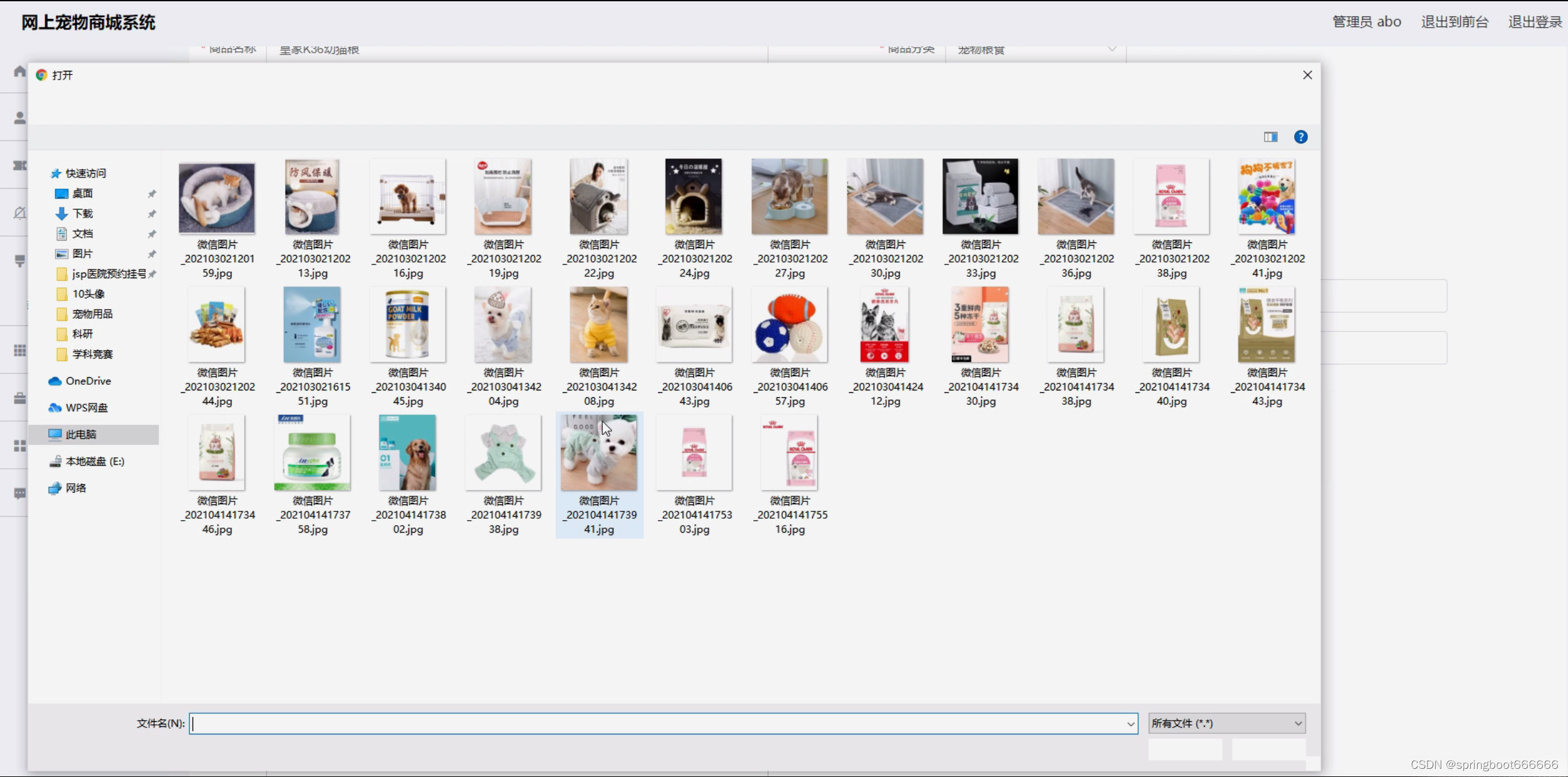Select 此电脑 in sidebar
The width and height of the screenshot is (1568, 777).
pyautogui.click(x=81, y=434)
